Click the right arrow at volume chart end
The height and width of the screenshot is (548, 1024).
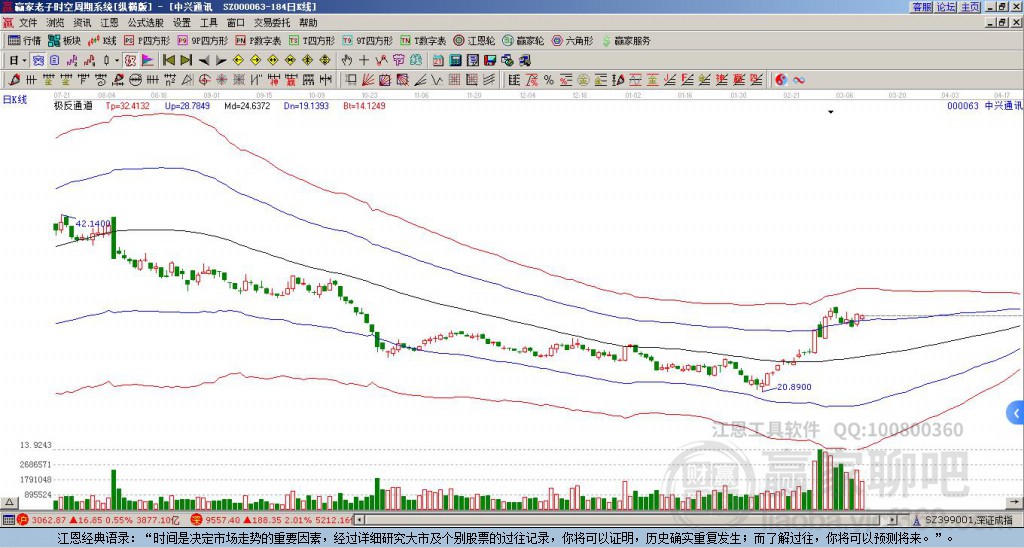coord(1017,502)
